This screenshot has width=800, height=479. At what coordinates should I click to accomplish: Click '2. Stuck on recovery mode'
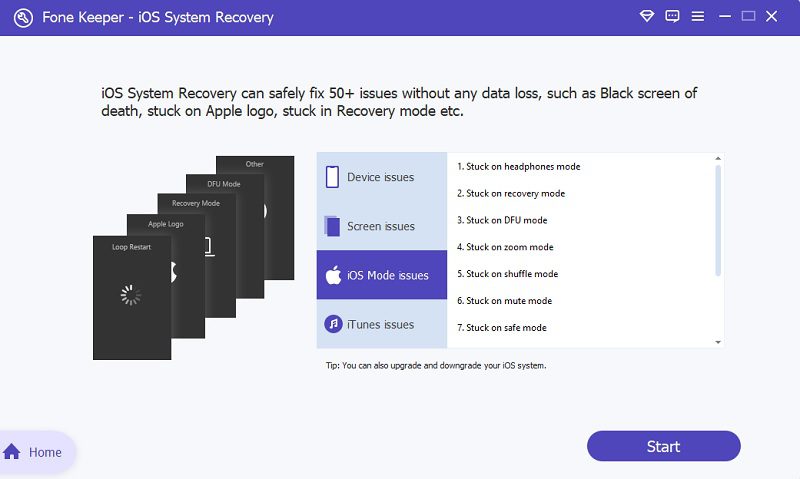(511, 193)
